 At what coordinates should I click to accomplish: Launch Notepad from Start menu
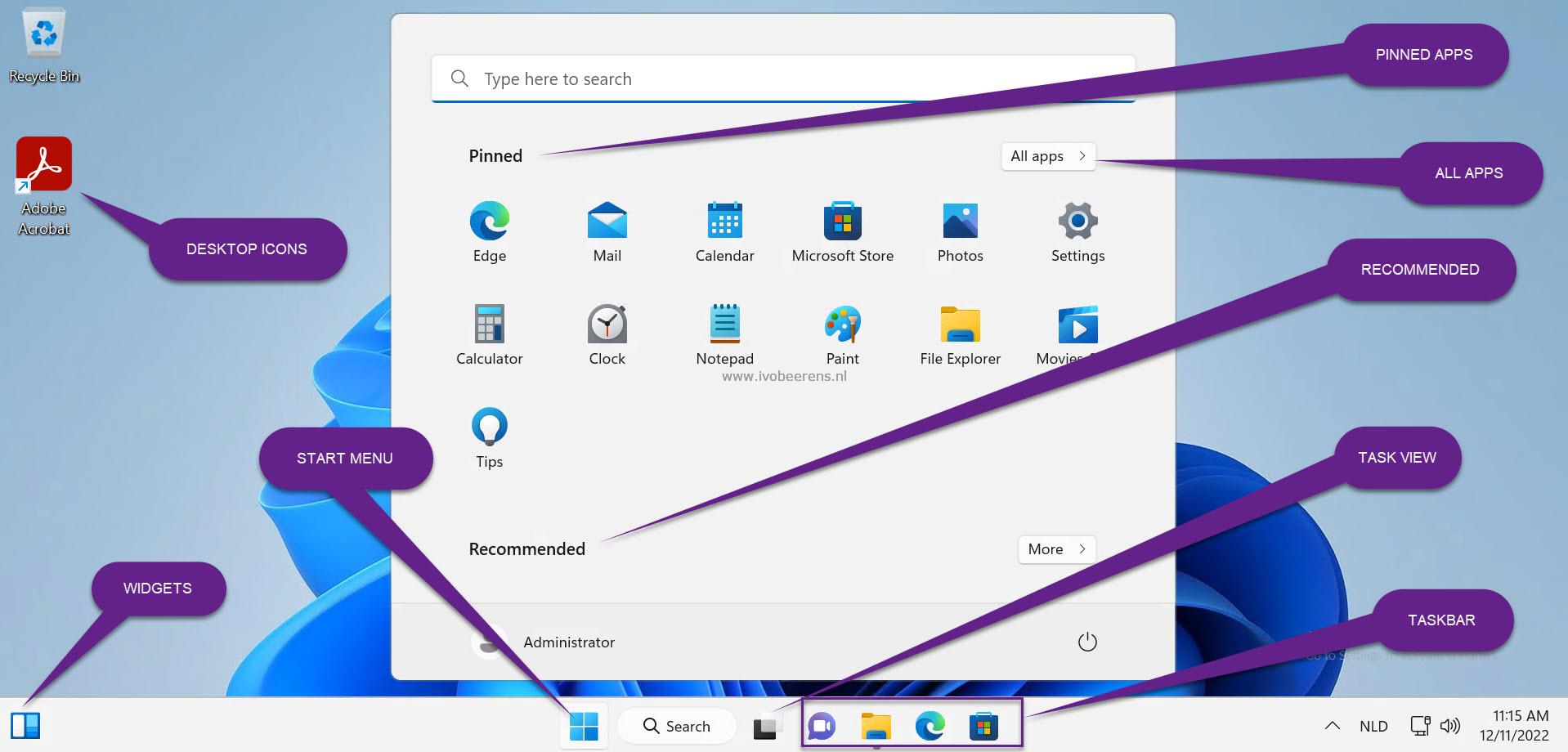(725, 335)
